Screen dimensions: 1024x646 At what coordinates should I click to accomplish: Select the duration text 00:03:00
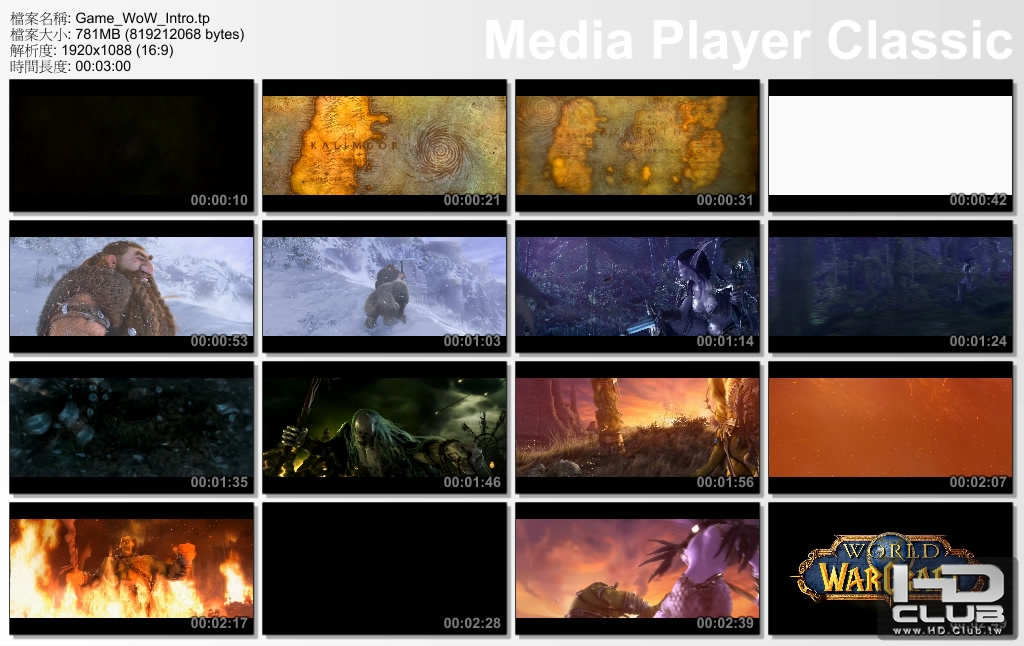point(103,66)
